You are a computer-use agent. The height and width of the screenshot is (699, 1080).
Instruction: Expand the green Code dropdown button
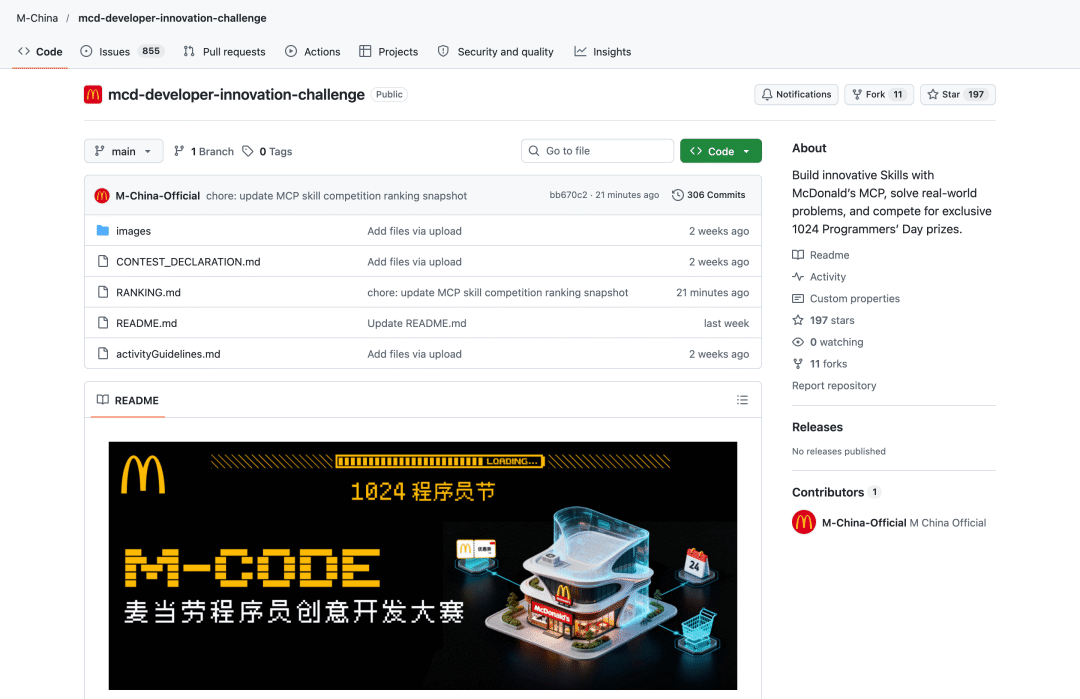tap(720, 151)
